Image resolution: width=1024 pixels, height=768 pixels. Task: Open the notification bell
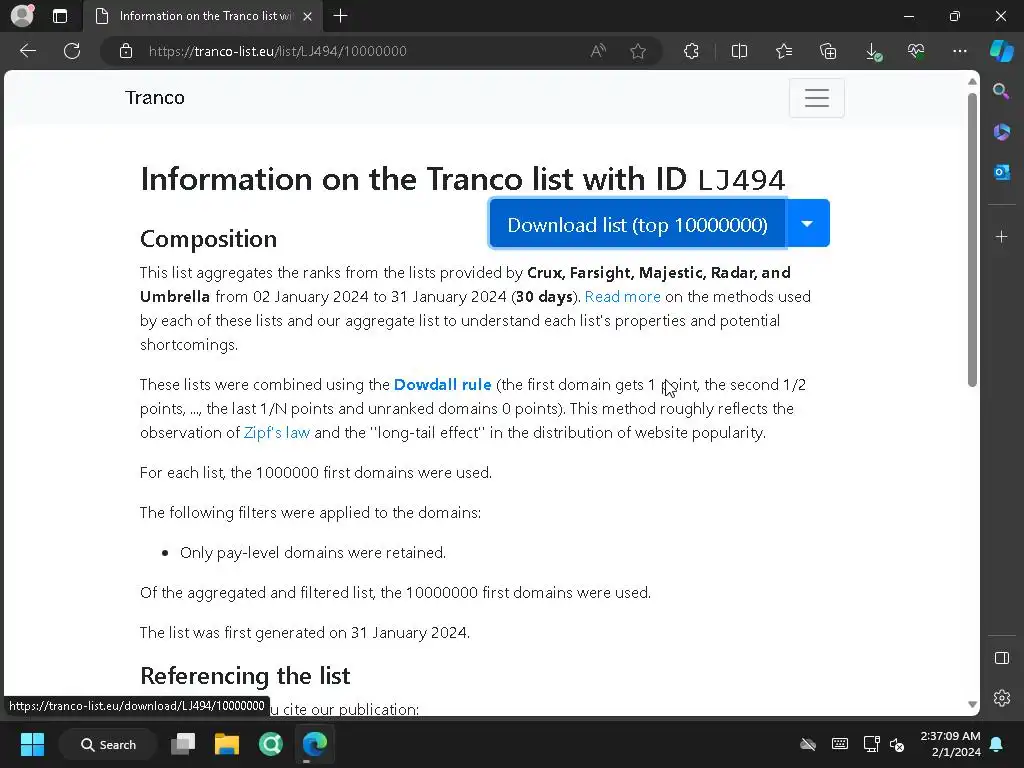(997, 744)
